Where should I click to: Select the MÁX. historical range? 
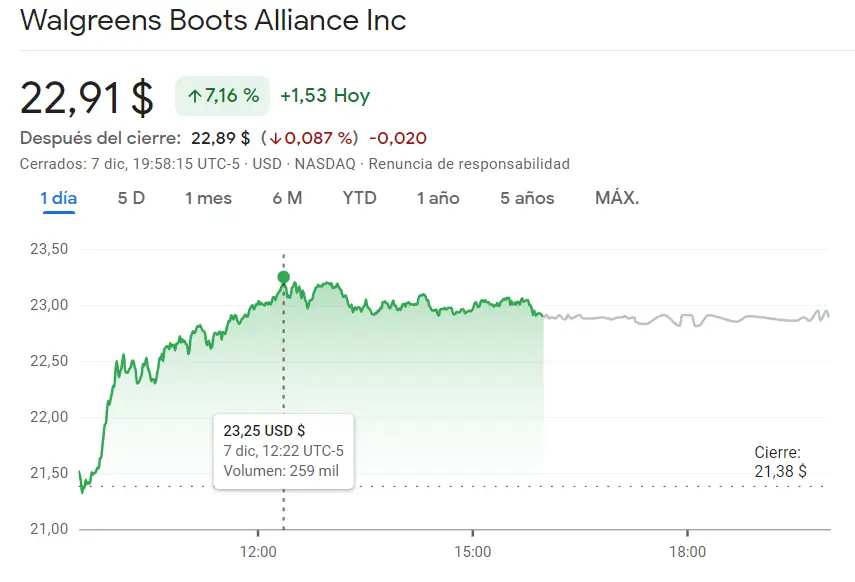617,198
